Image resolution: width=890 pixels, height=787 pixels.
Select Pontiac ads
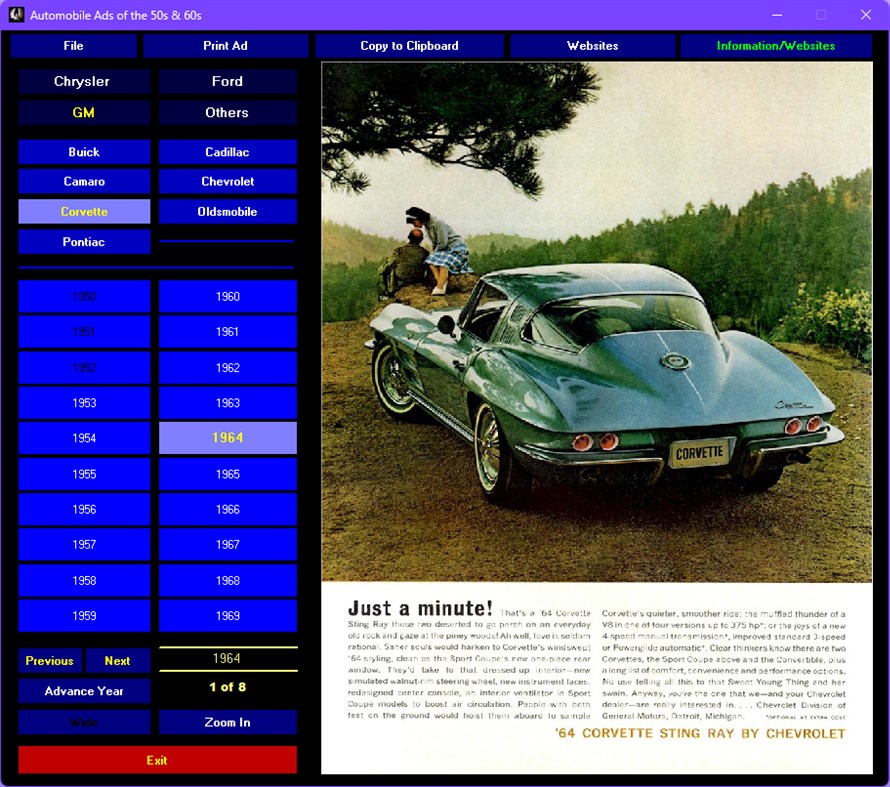(84, 241)
